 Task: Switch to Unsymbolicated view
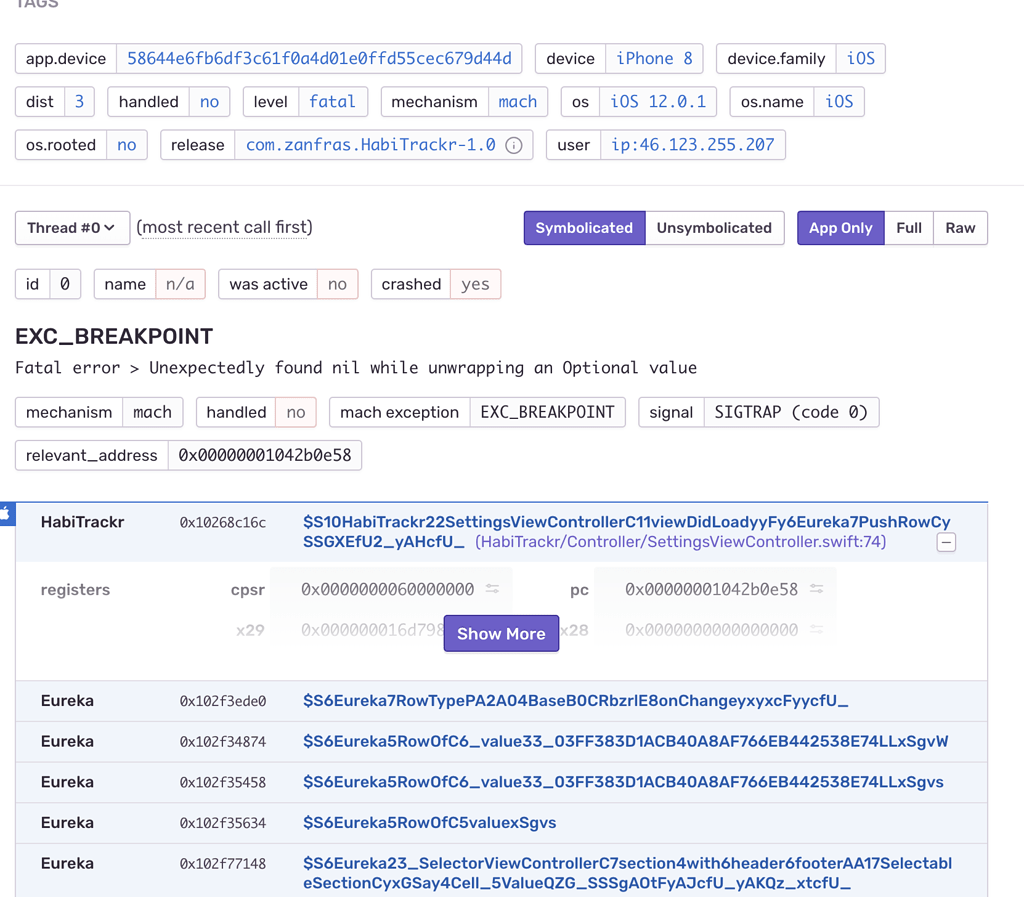(715, 227)
